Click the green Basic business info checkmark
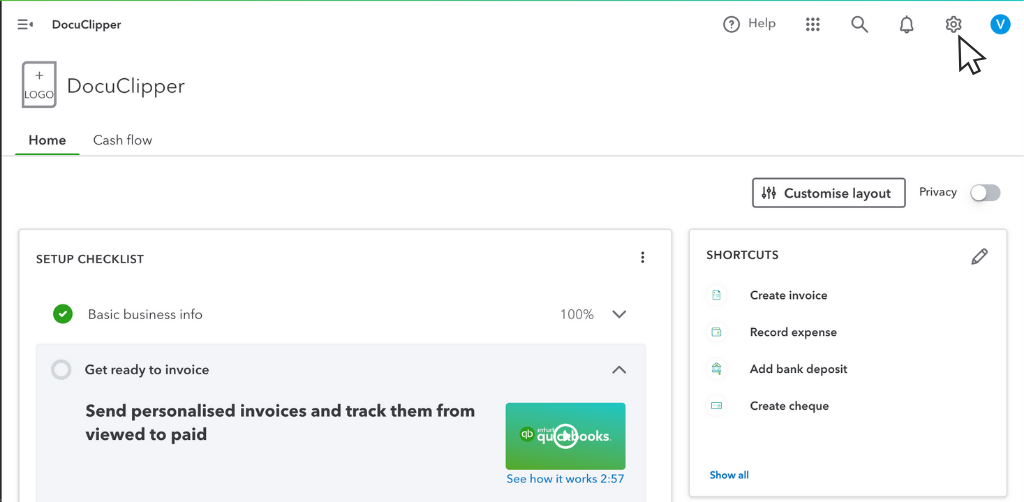Screen dimensions: 1024x502 click(63, 314)
